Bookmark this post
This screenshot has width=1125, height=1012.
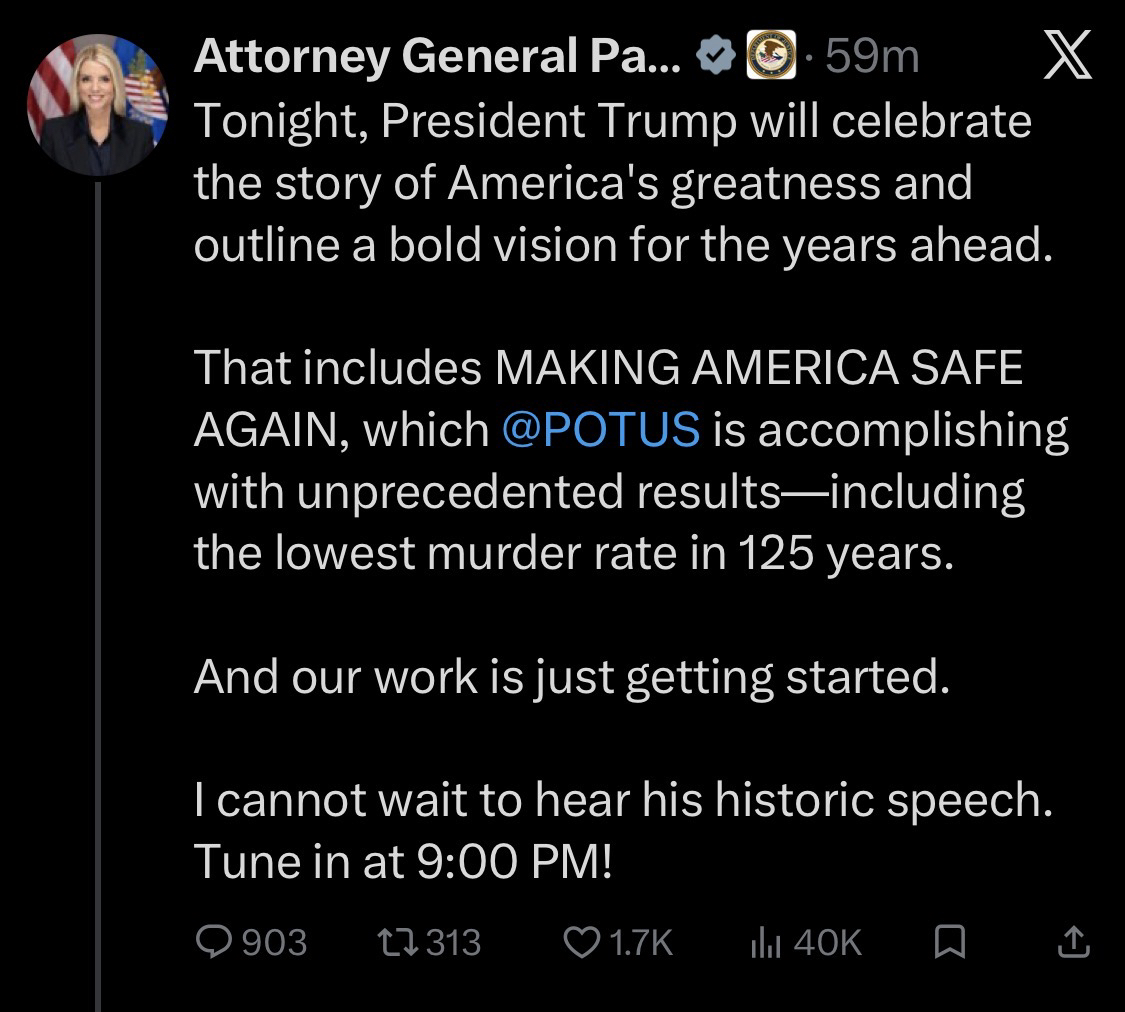(x=948, y=941)
